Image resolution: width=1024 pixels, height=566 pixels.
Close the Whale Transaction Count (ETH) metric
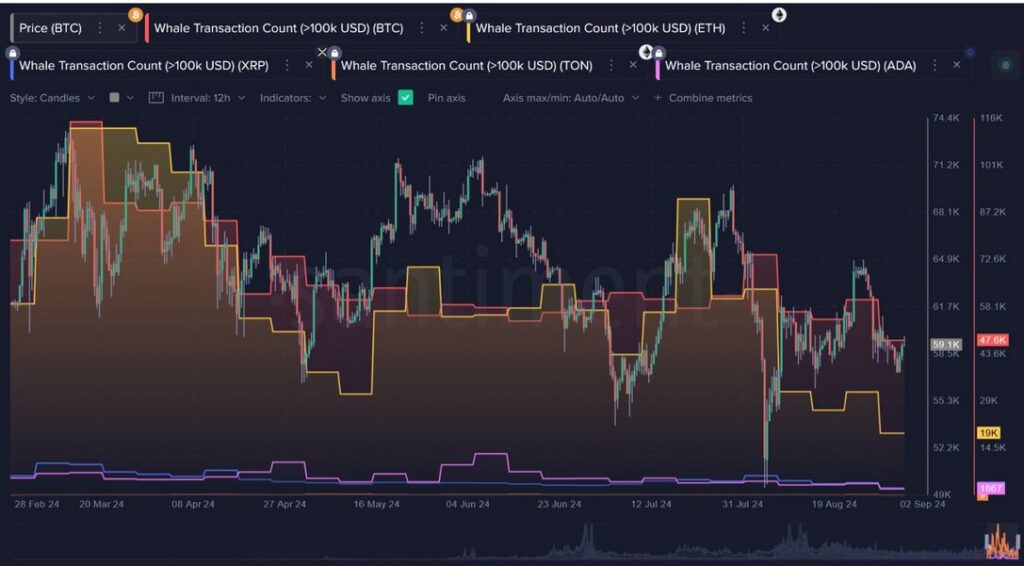(x=765, y=28)
